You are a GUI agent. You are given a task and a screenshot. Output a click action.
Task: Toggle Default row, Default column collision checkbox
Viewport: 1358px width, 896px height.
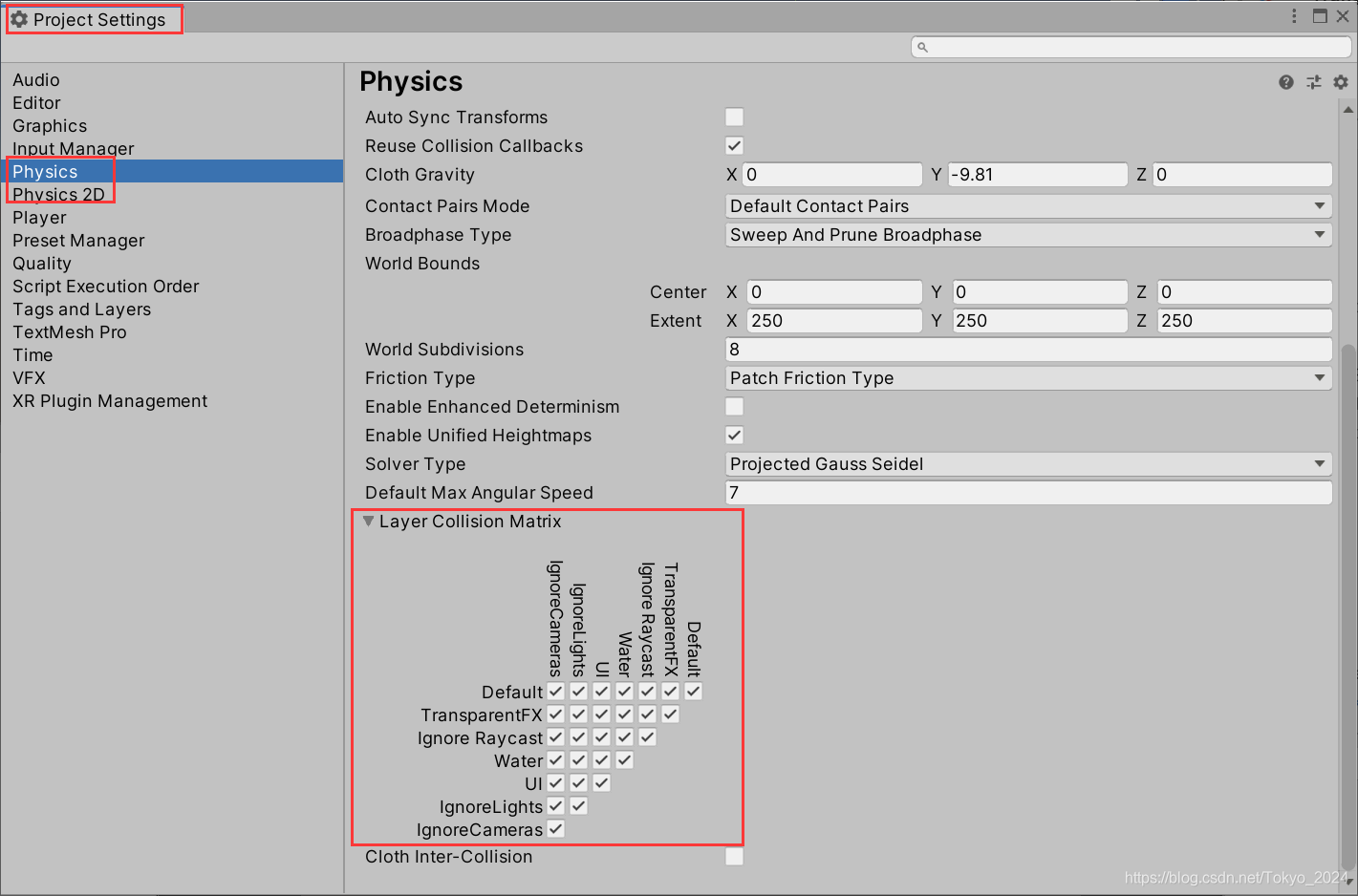[x=694, y=691]
